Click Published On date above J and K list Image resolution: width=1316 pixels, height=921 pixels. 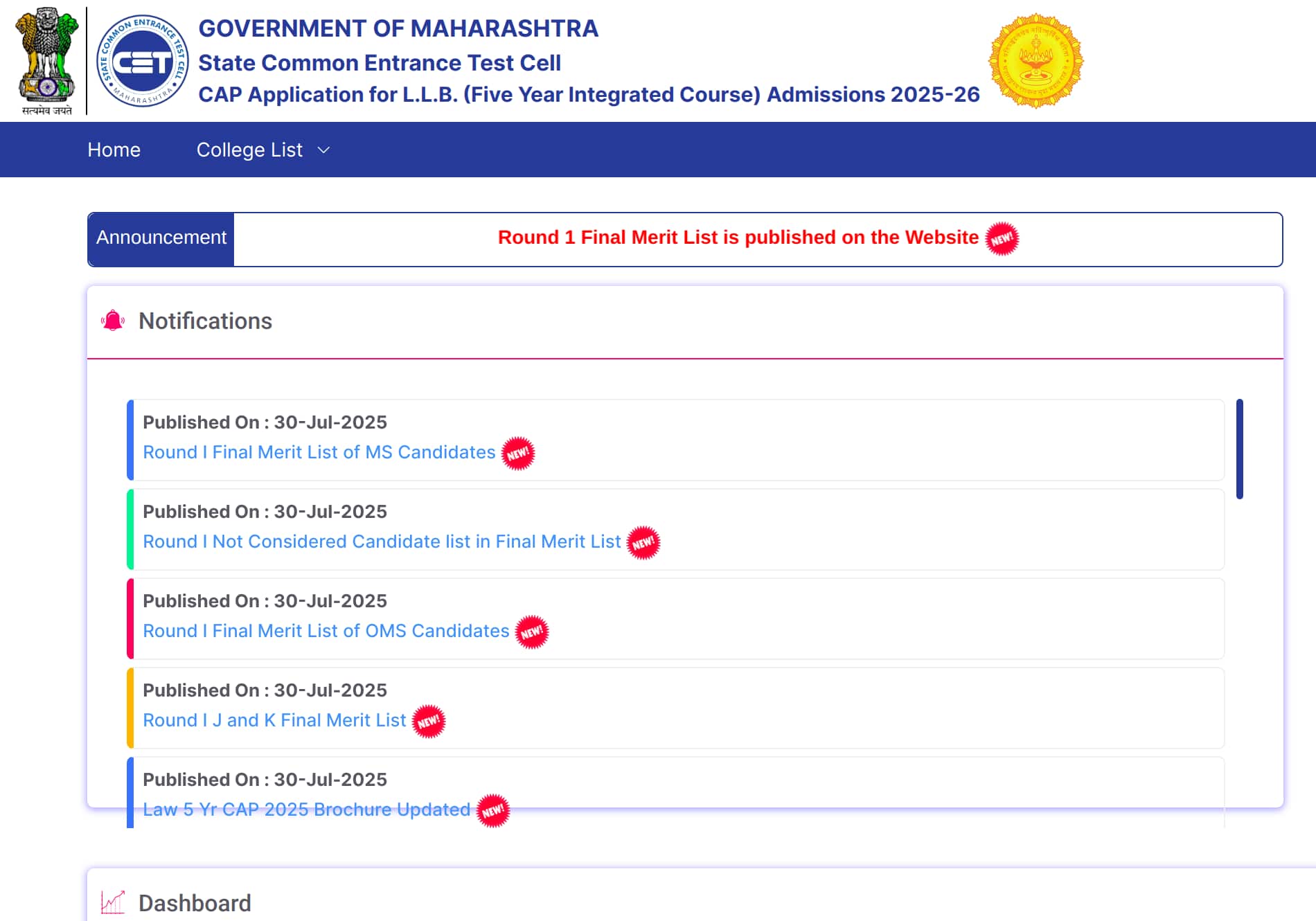click(265, 690)
